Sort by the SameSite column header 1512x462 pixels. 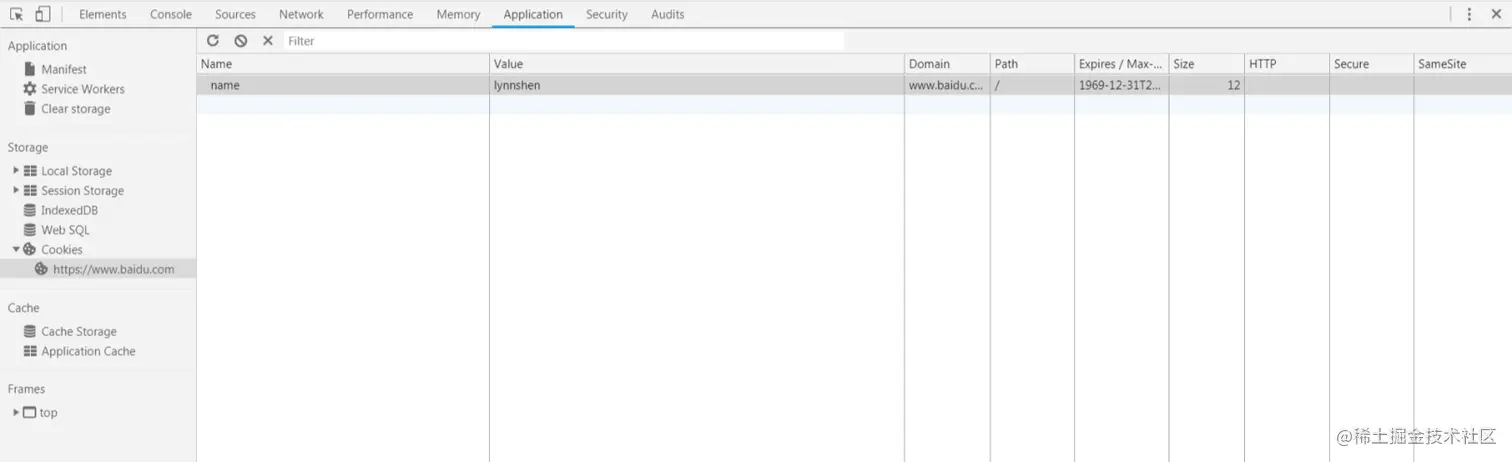point(1462,64)
